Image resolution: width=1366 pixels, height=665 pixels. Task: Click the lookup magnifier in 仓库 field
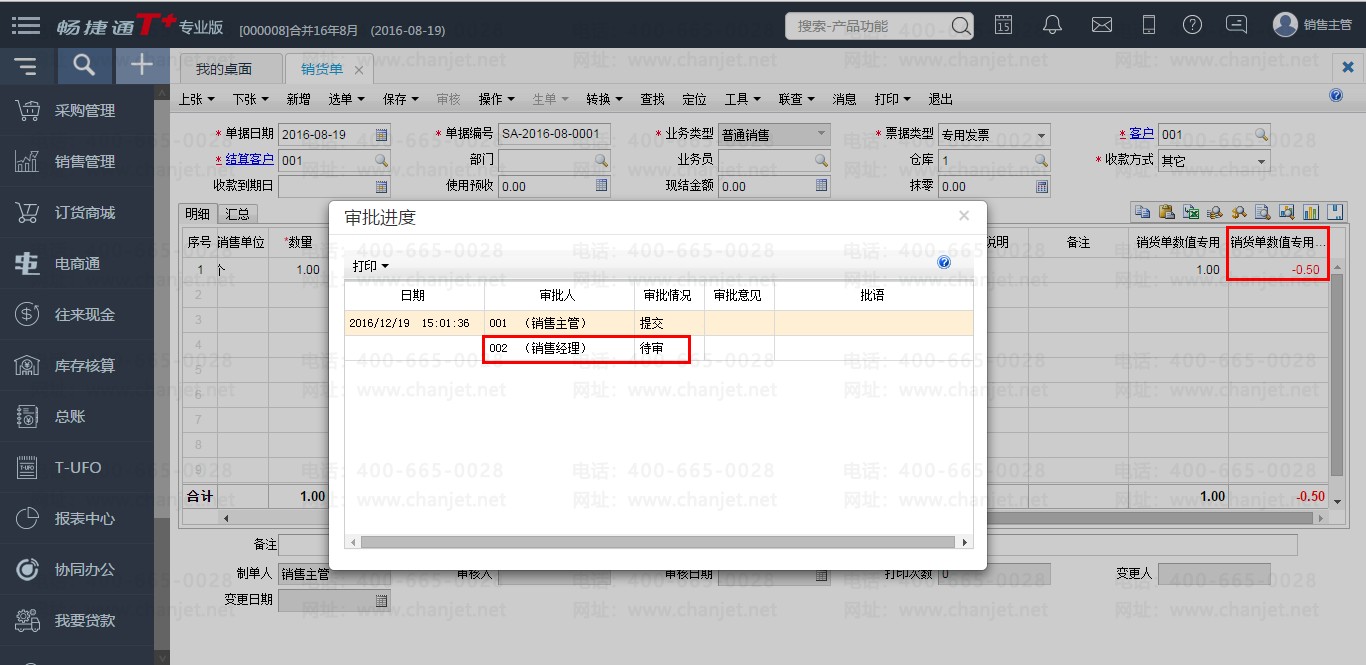tap(1041, 160)
